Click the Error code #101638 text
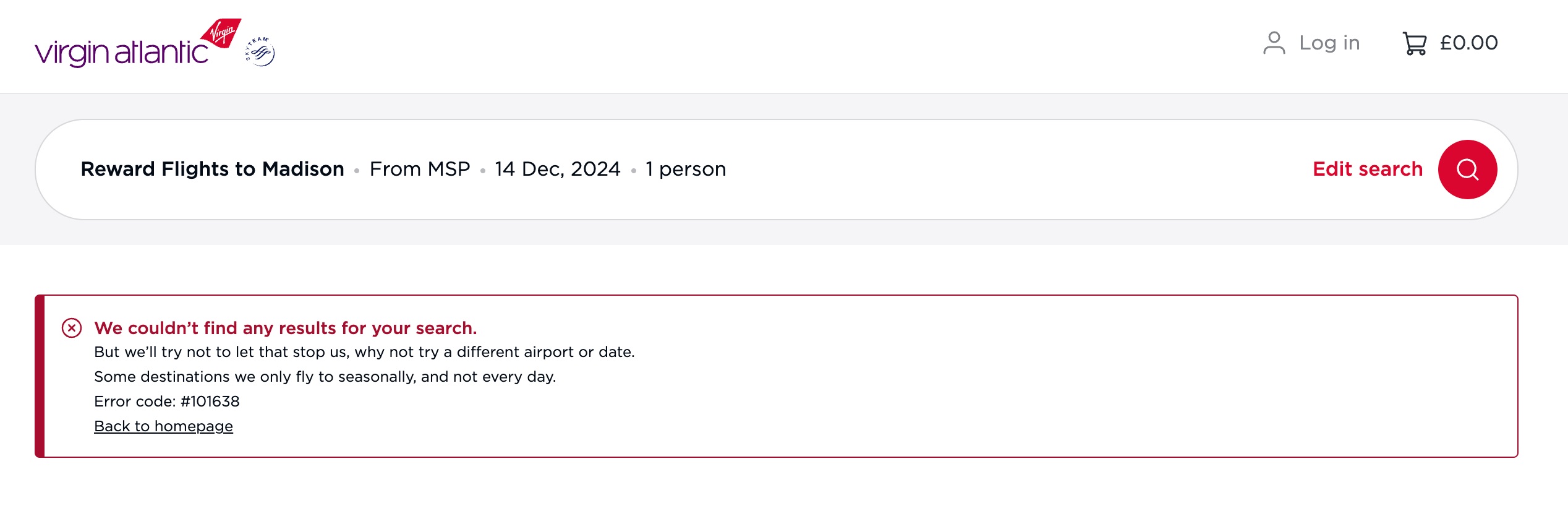 tap(167, 402)
